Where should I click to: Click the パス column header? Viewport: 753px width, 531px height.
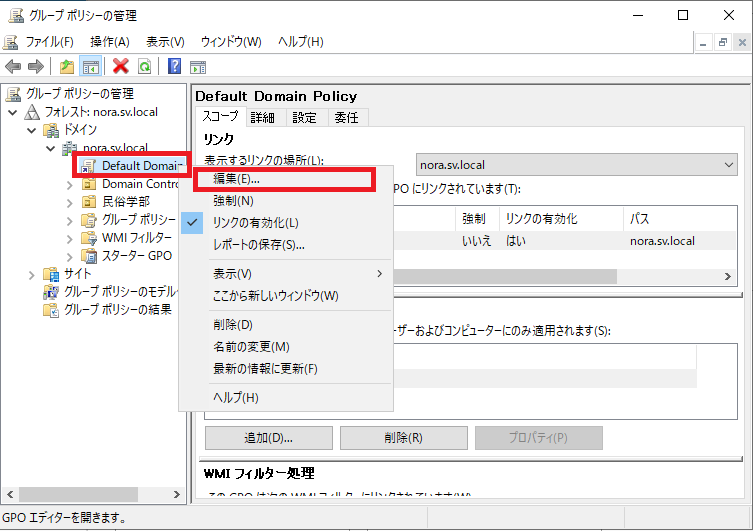pyautogui.click(x=680, y=219)
